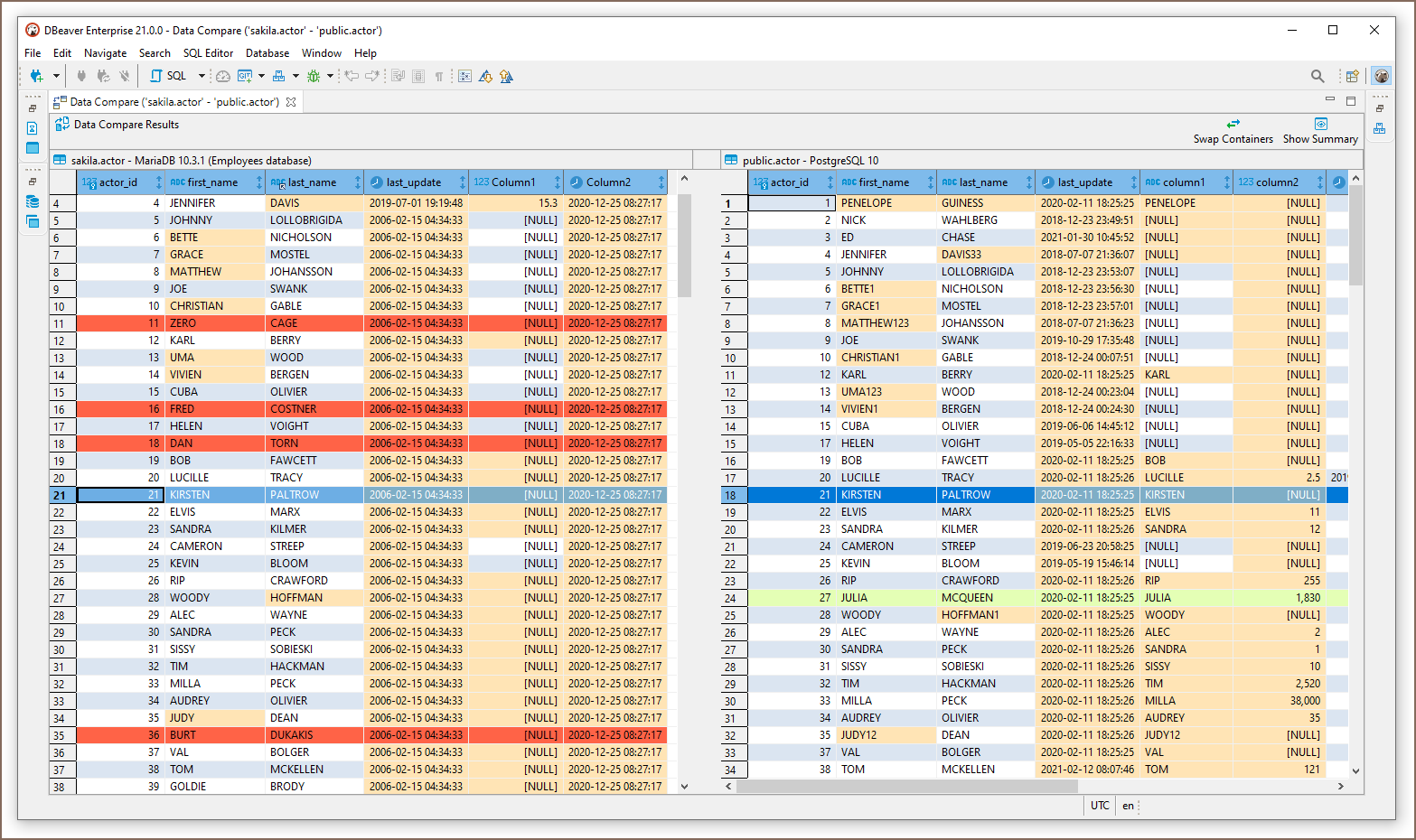Click the blue window icon below the hourglass icon
The height and width of the screenshot is (840, 1416).
click(33, 148)
